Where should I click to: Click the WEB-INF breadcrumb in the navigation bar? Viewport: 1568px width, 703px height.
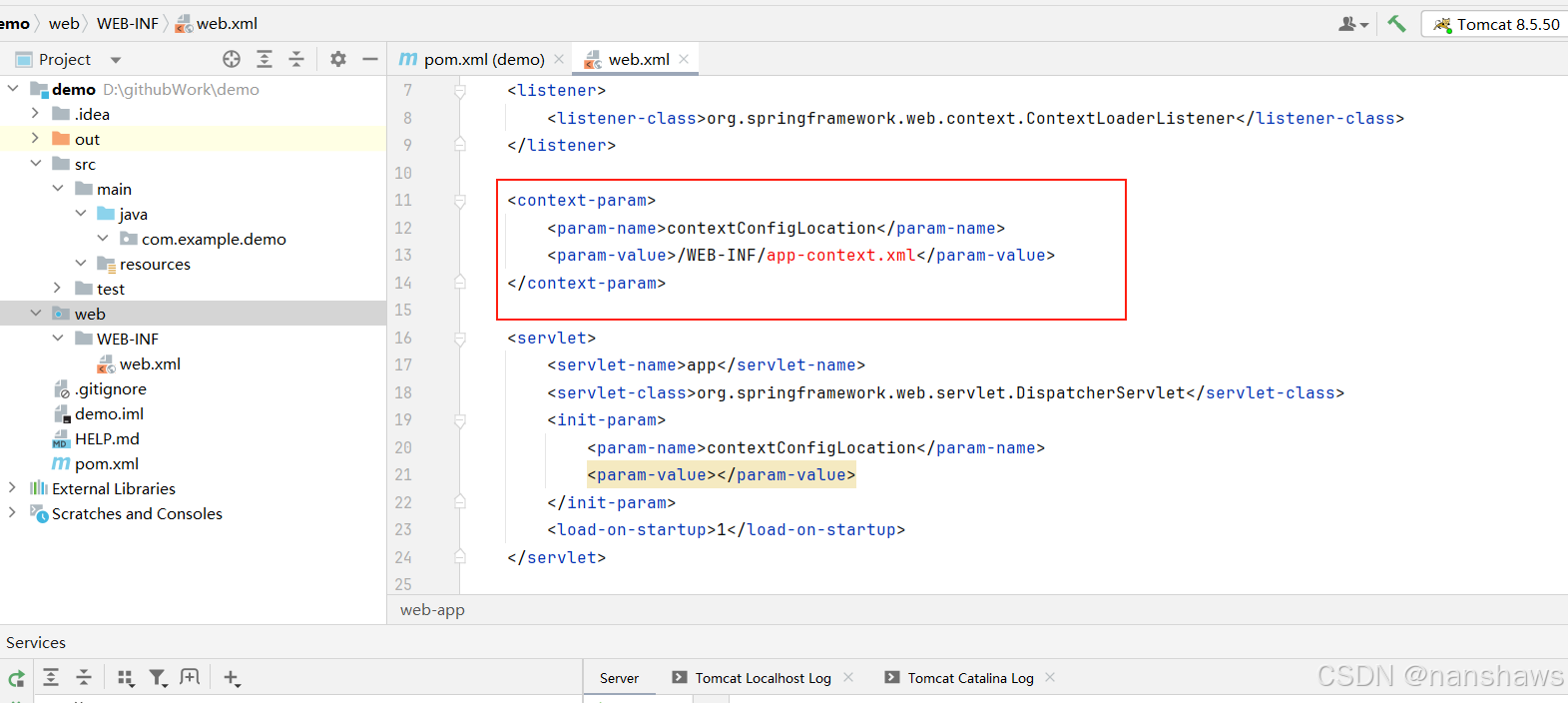click(127, 23)
